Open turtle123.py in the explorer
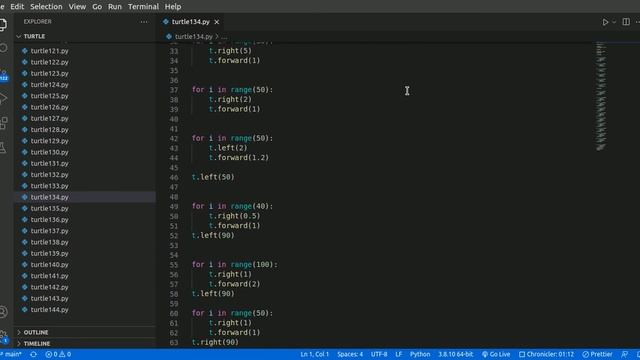Image resolution: width=640 pixels, height=360 pixels. pyautogui.click(x=85, y=73)
